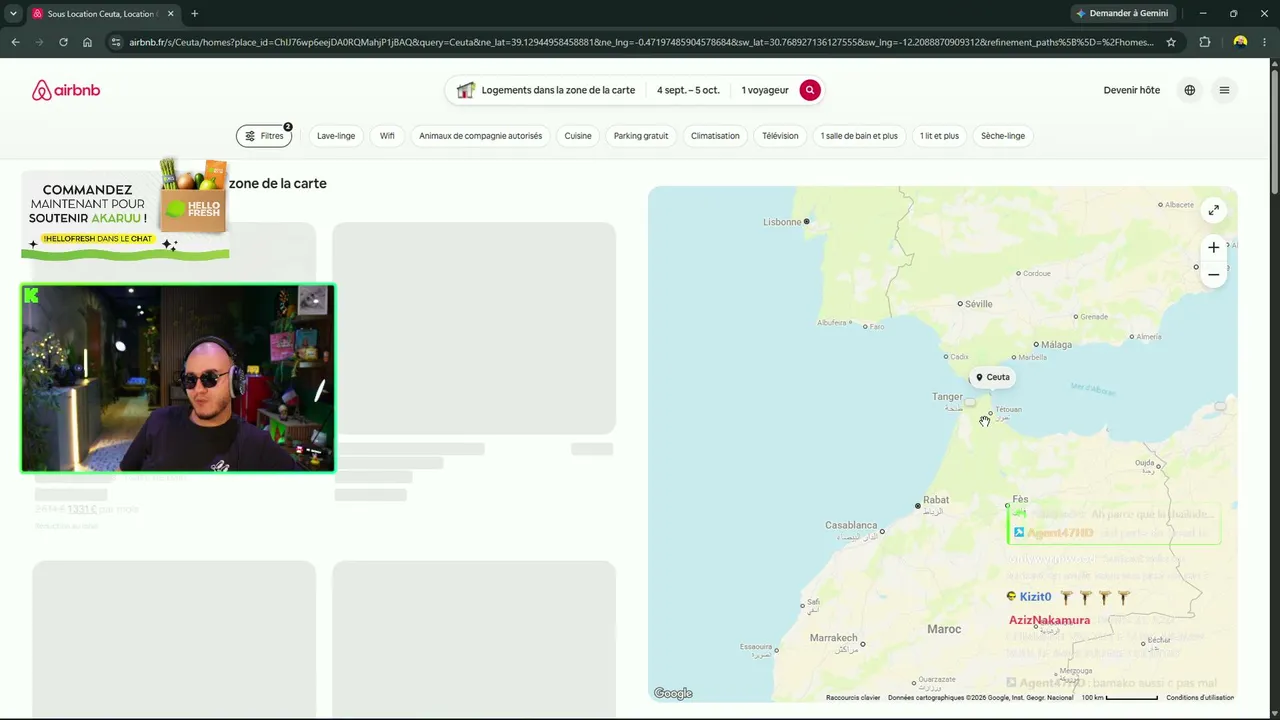Click Casablanca label on the map
This screenshot has height=720, width=1280.
[x=851, y=525]
